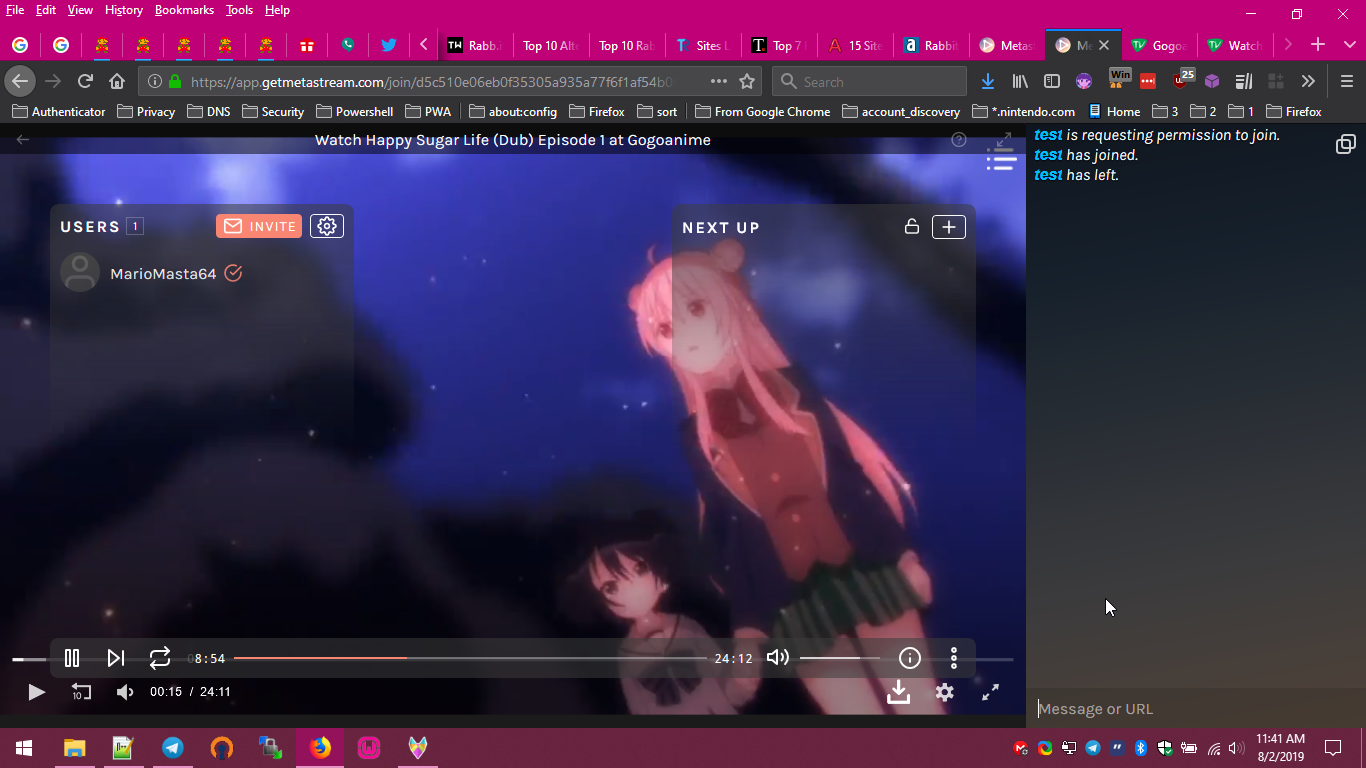Screen dimensions: 1366x768
Task: Open the *.nintendo.com bookmarks folder
Action: pyautogui.click(x=1023, y=112)
